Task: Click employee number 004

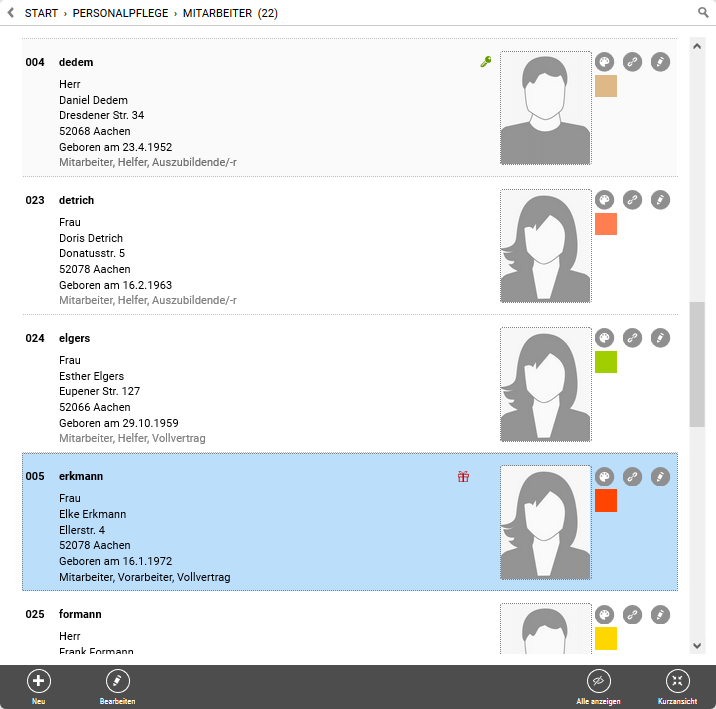Action: [35, 63]
